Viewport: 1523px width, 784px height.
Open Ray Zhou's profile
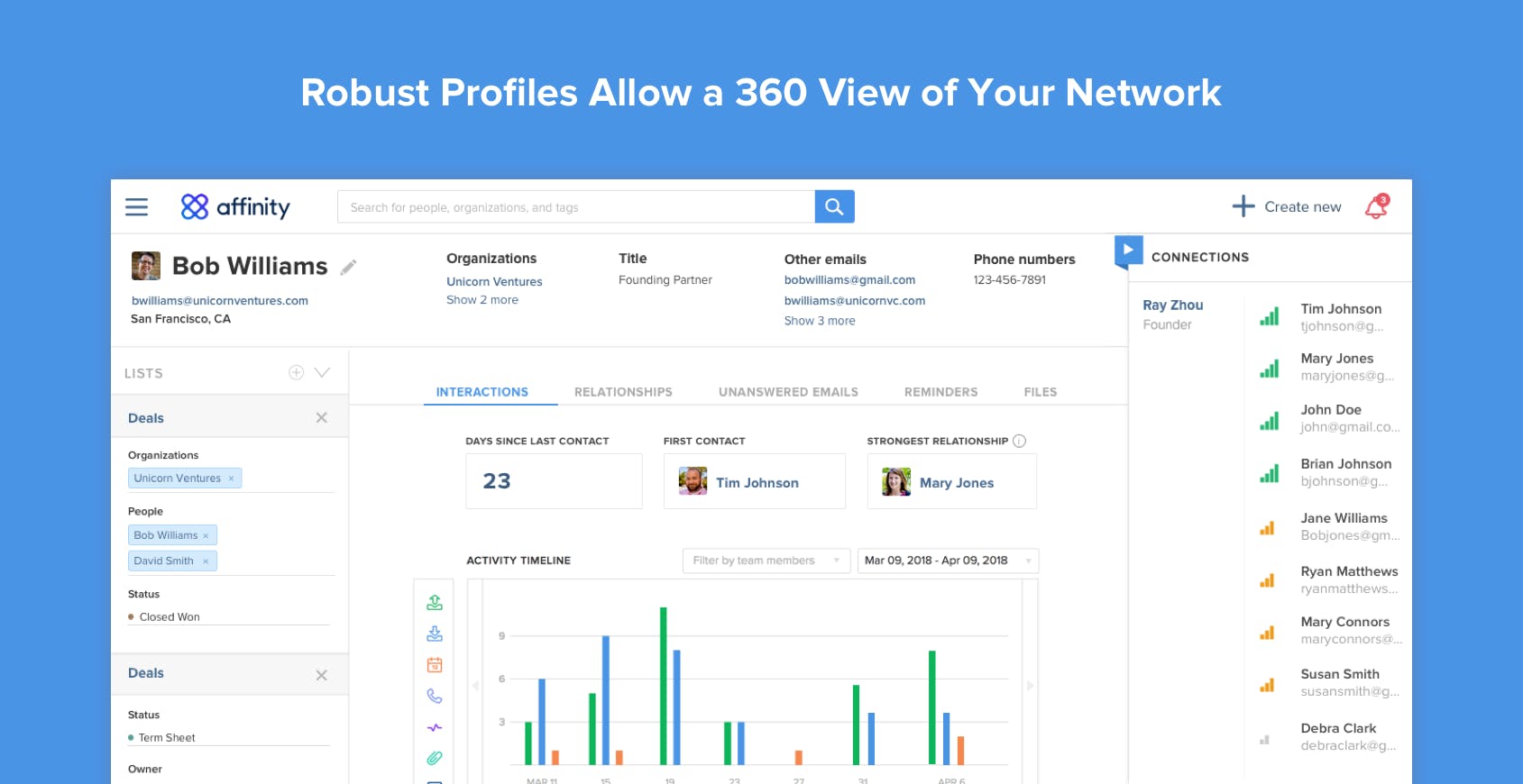click(1173, 305)
